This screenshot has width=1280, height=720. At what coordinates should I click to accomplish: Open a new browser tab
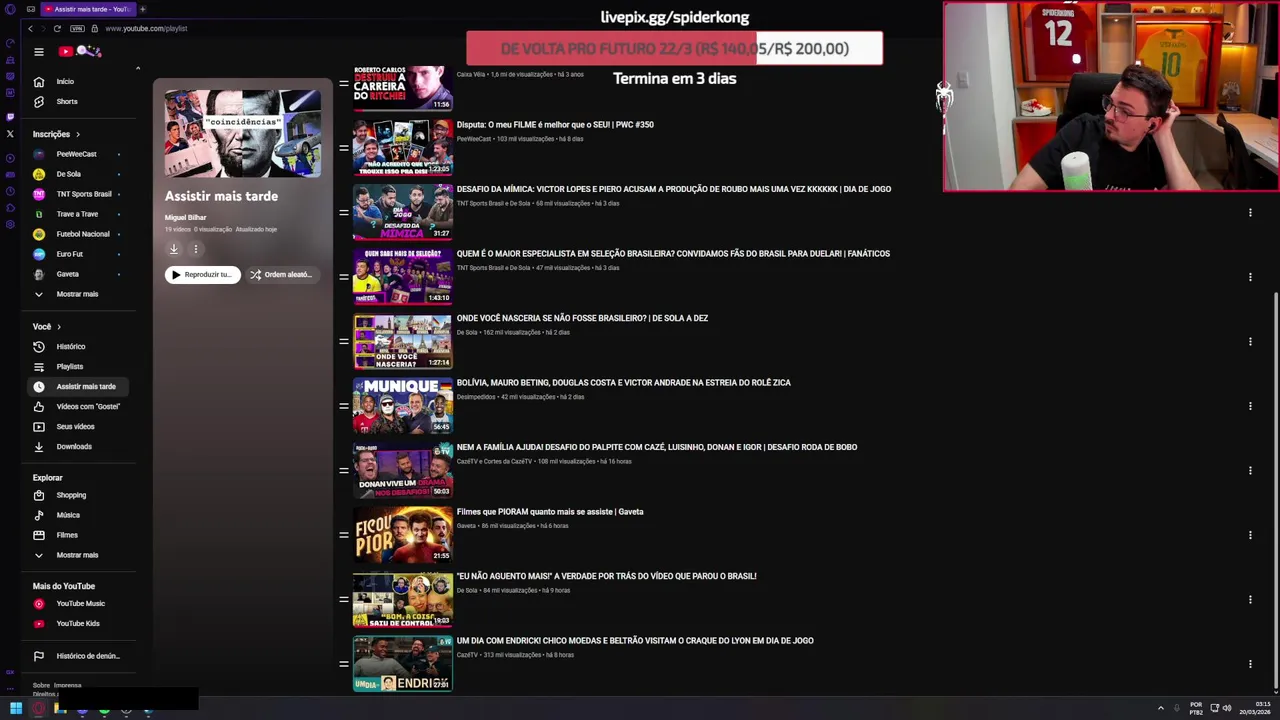pos(142,9)
